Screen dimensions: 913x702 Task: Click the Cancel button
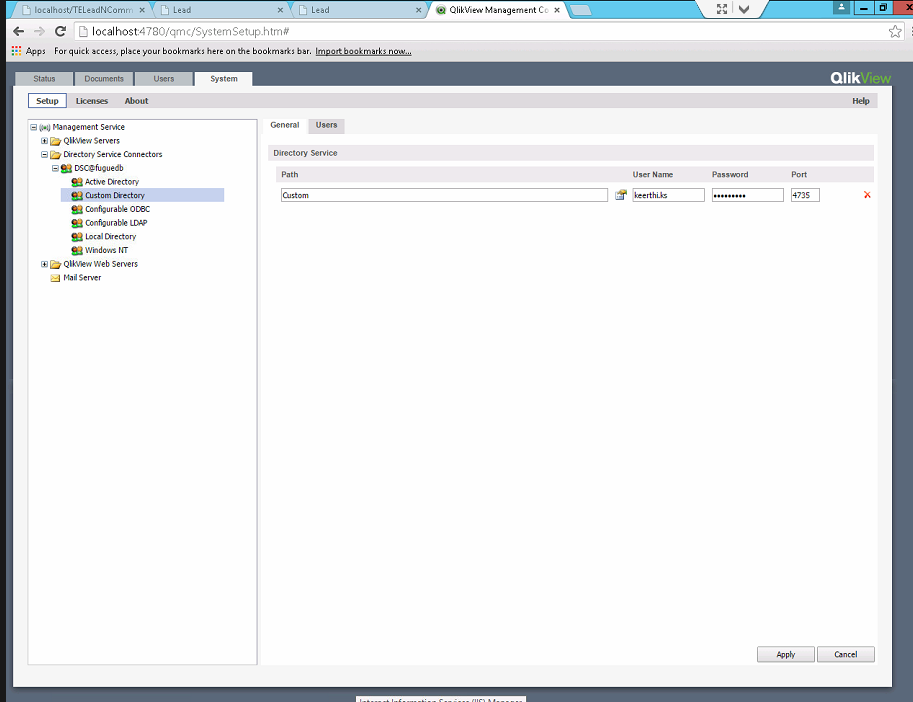845,654
